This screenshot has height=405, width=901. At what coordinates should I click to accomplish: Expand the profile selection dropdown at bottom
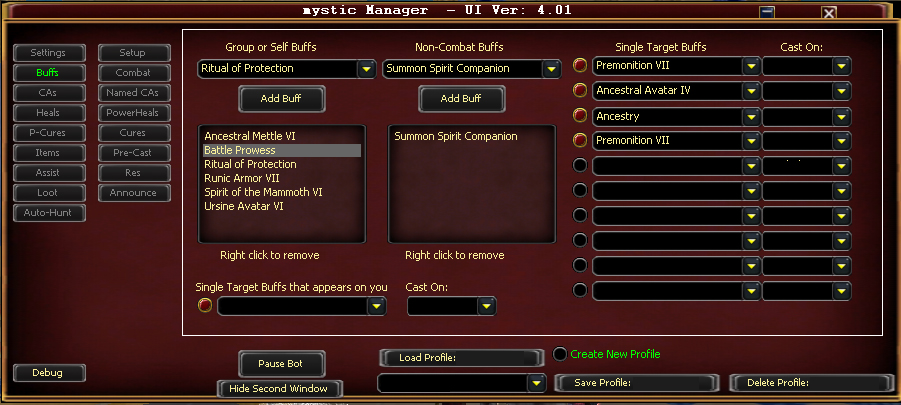pyautogui.click(x=537, y=383)
